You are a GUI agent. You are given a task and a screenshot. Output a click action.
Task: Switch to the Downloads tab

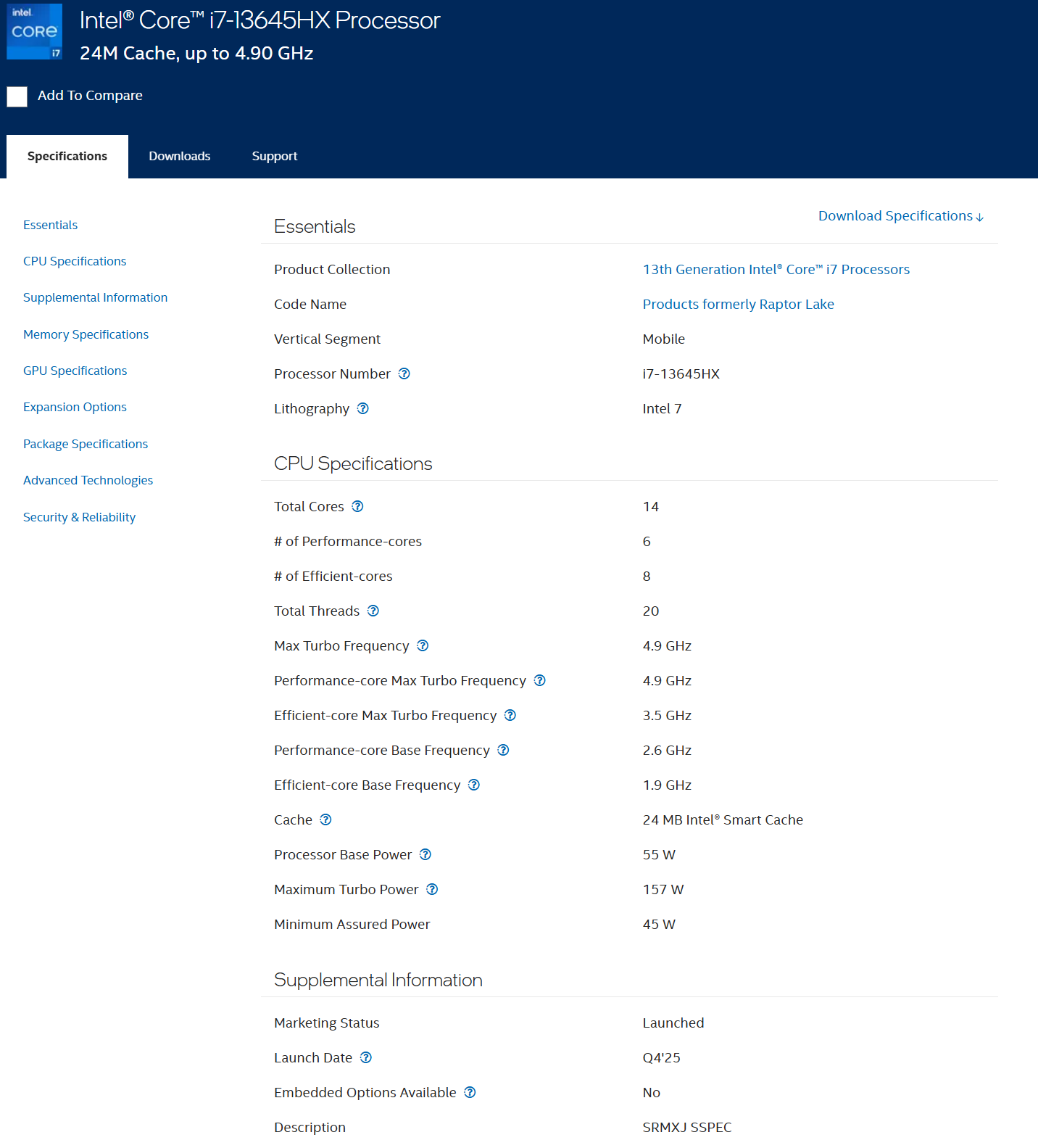point(179,156)
